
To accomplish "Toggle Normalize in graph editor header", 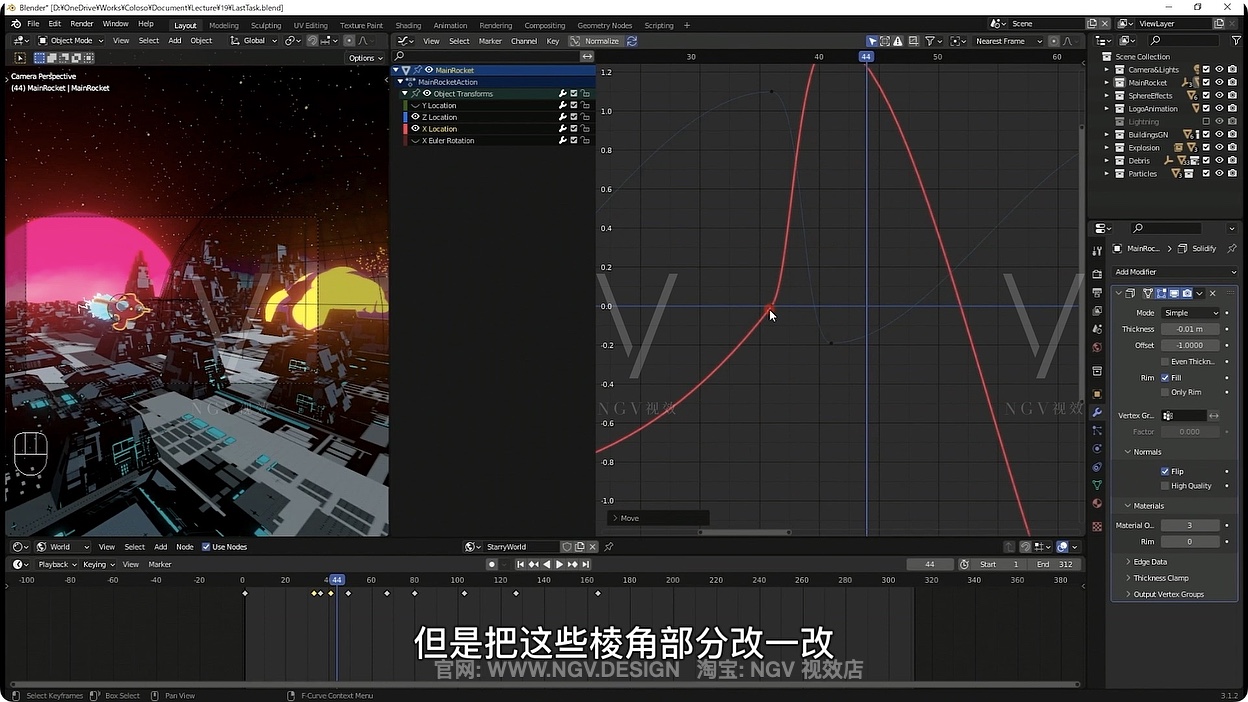I will (595, 41).
